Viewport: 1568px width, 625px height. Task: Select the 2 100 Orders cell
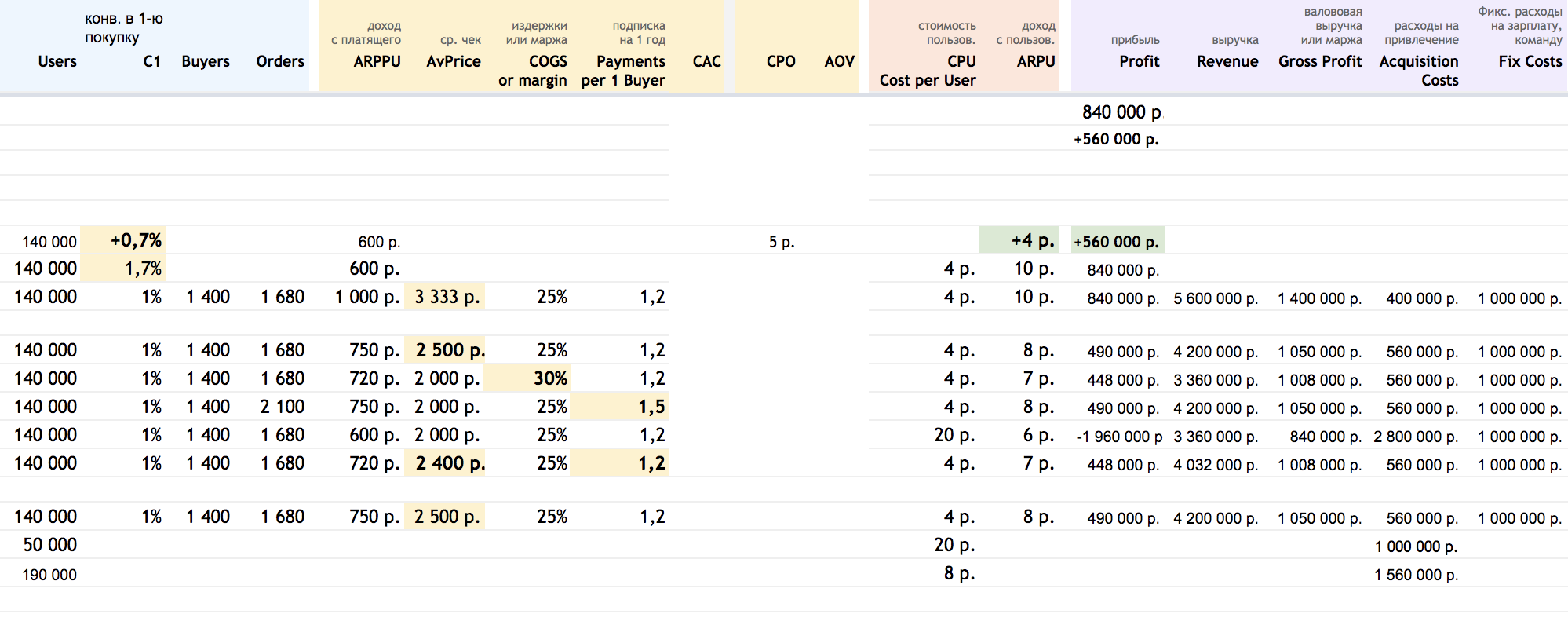coord(283,407)
